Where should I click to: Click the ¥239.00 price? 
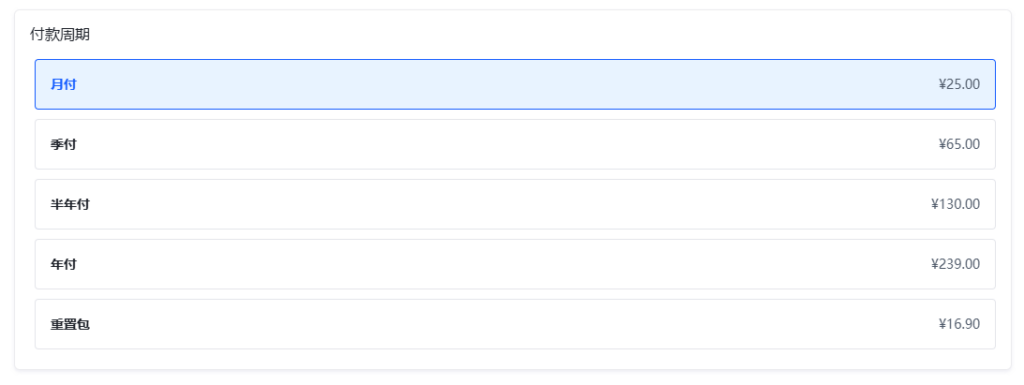[x=955, y=264]
